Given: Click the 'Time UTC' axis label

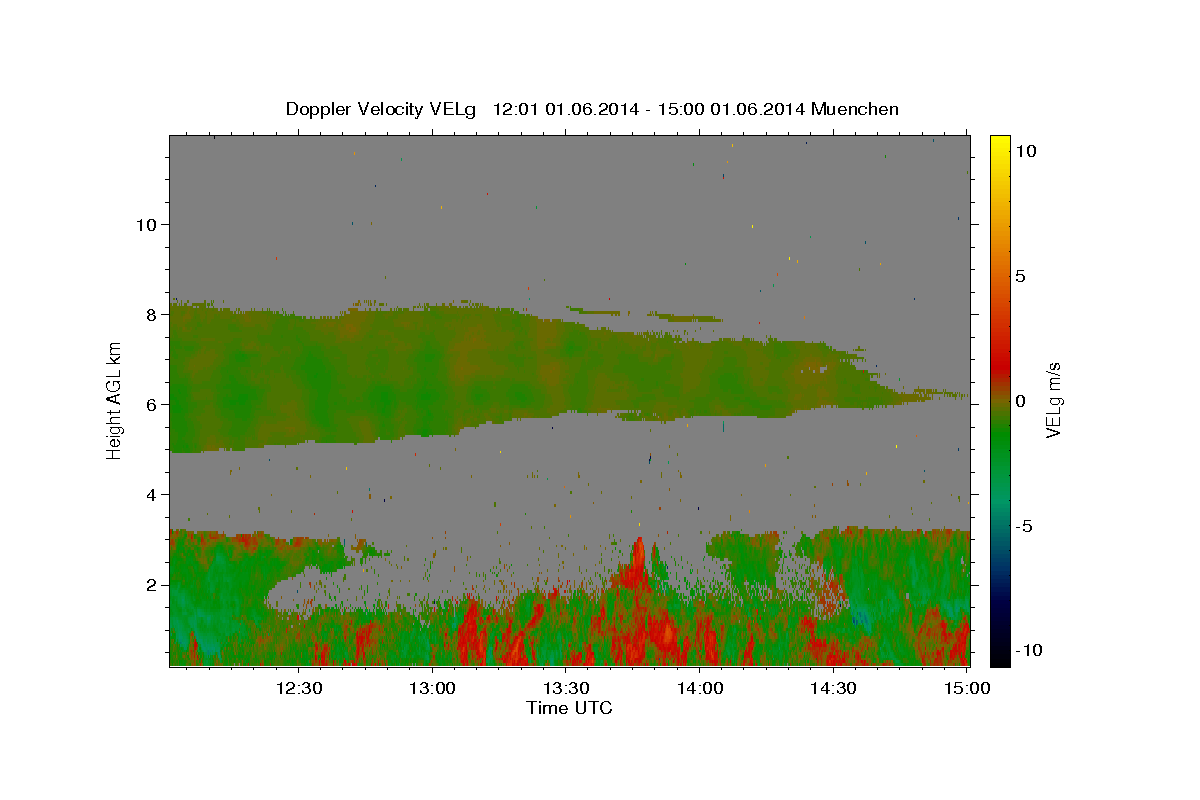Looking at the screenshot, I should [x=569, y=708].
